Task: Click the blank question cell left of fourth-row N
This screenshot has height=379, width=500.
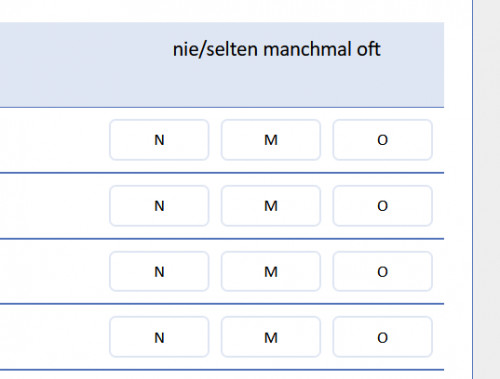Action: click(x=53, y=337)
